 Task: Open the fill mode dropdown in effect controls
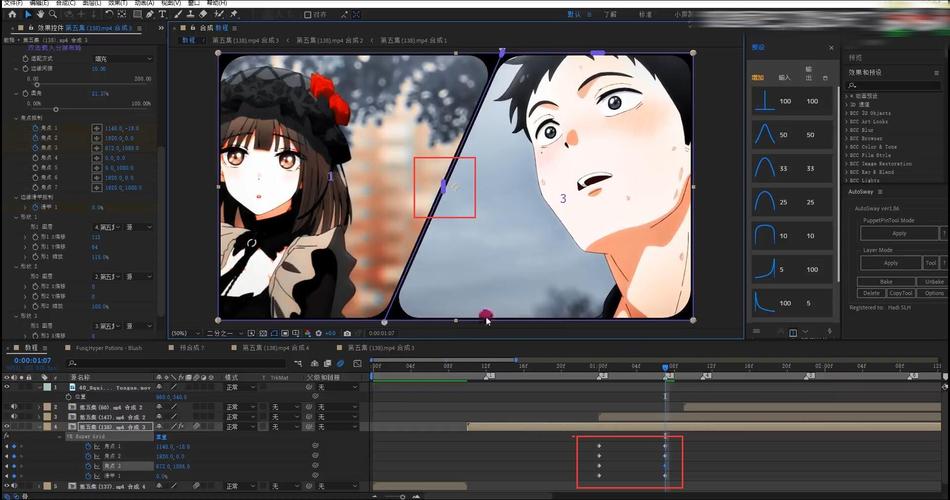tap(124, 59)
